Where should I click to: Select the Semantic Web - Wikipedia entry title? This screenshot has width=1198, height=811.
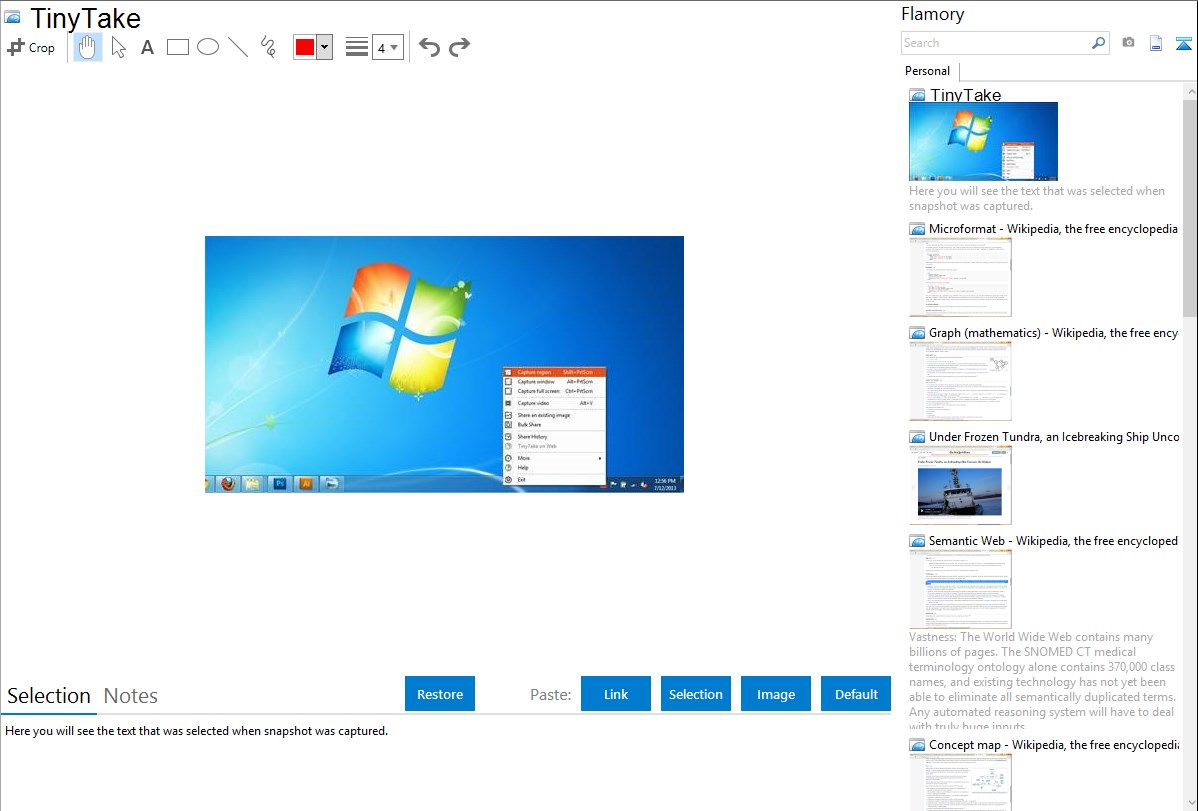pyautogui.click(x=1054, y=540)
